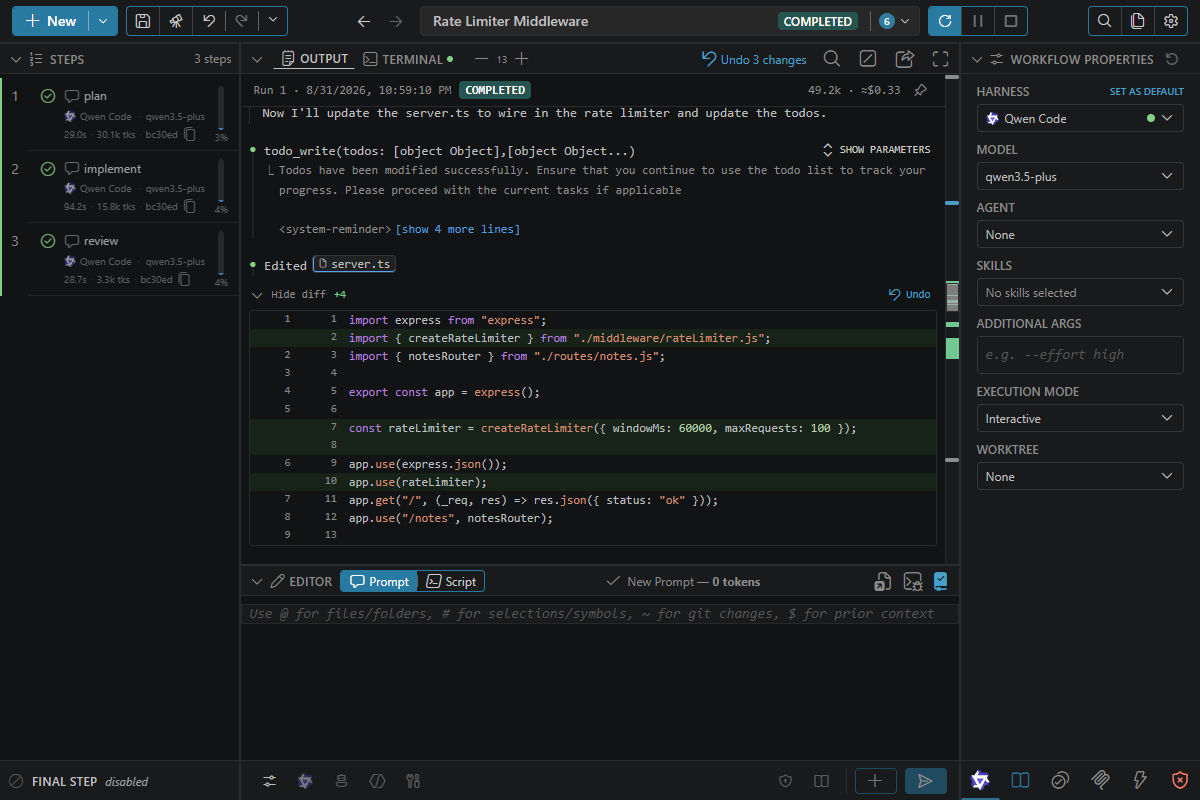Copy commit hash for the review step
Screen dimensions: 1200x800
click(x=184, y=280)
